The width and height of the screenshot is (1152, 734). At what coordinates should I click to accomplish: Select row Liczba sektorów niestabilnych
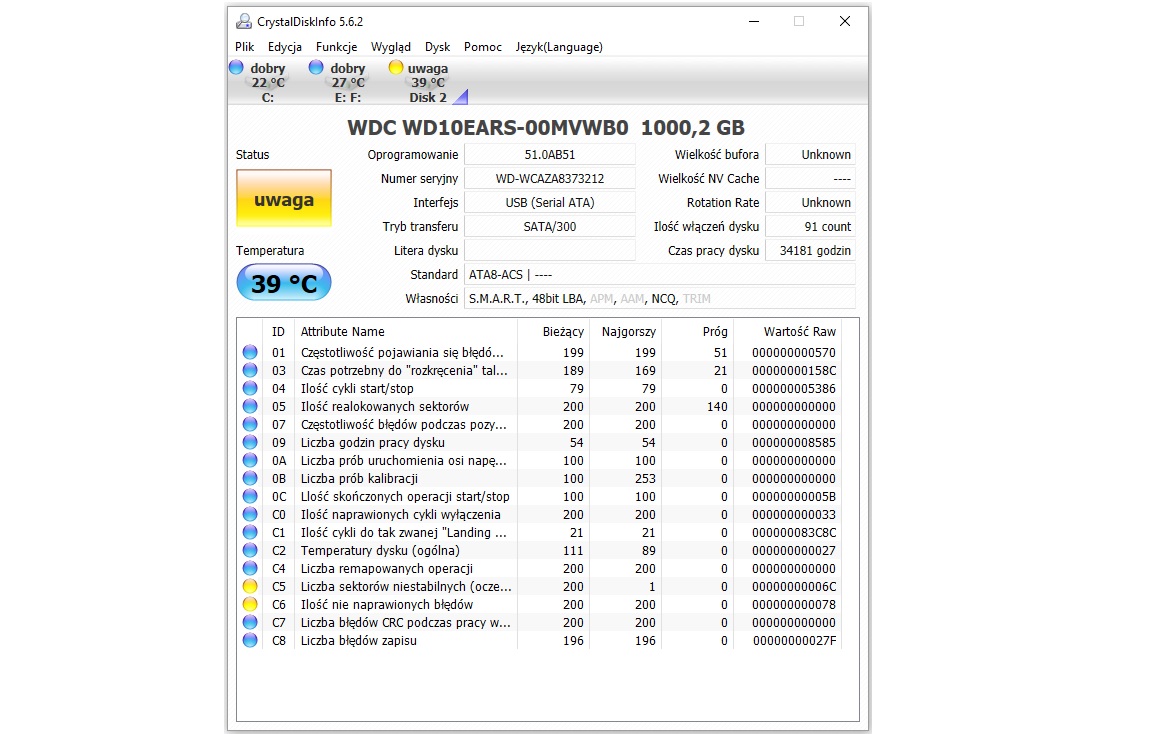540,586
